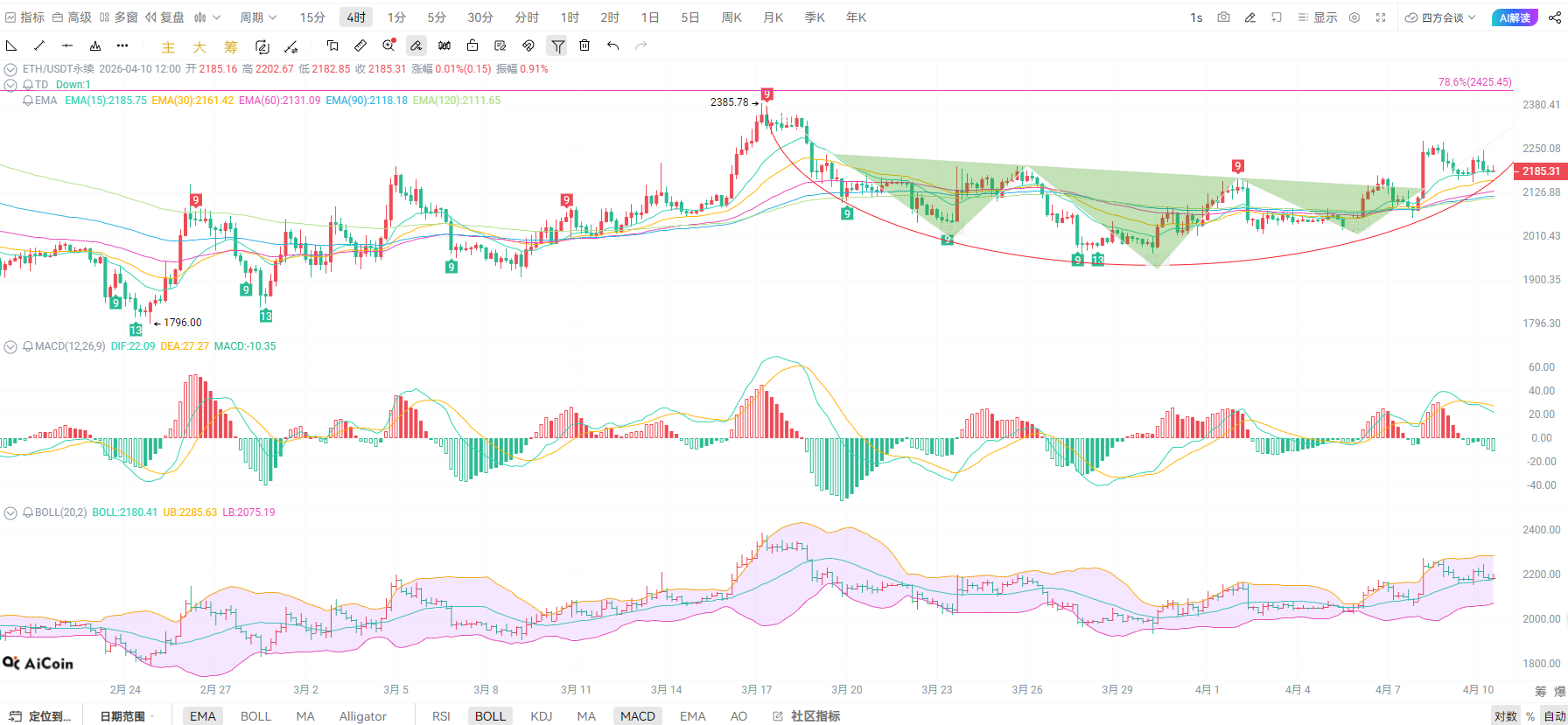
Task: Click the fullscreen expand icon
Action: coord(1381,17)
